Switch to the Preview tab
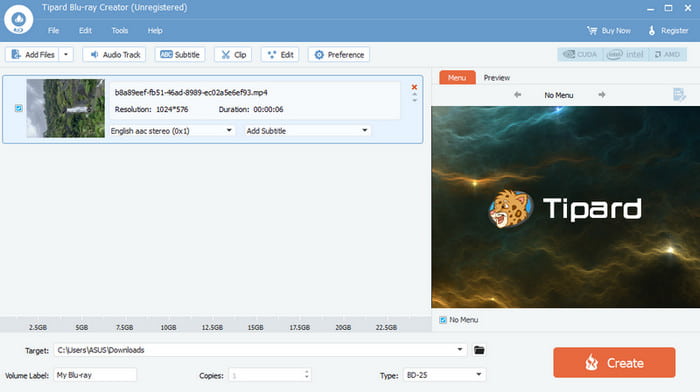 [496, 78]
